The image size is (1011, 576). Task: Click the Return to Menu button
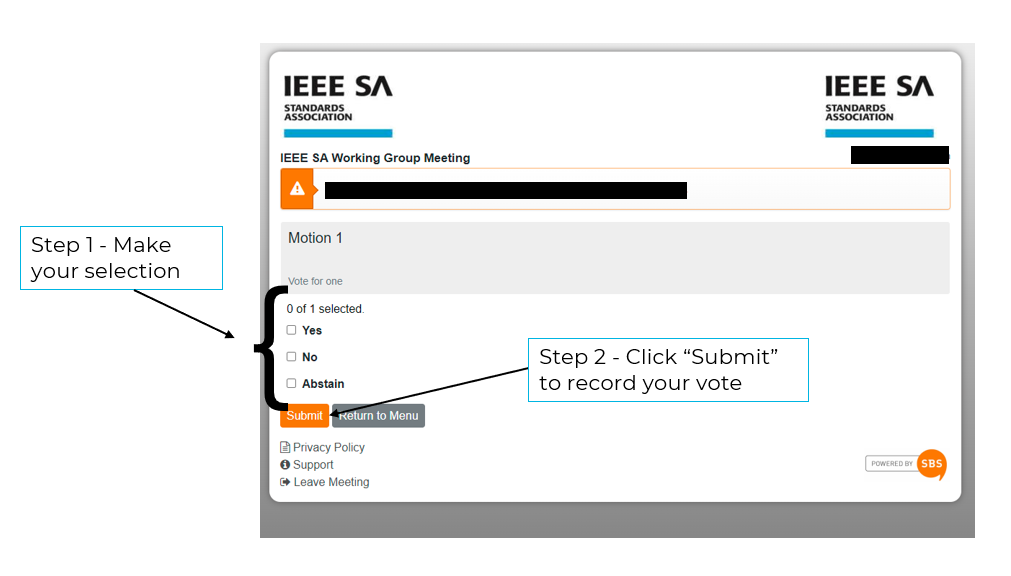[x=378, y=415]
